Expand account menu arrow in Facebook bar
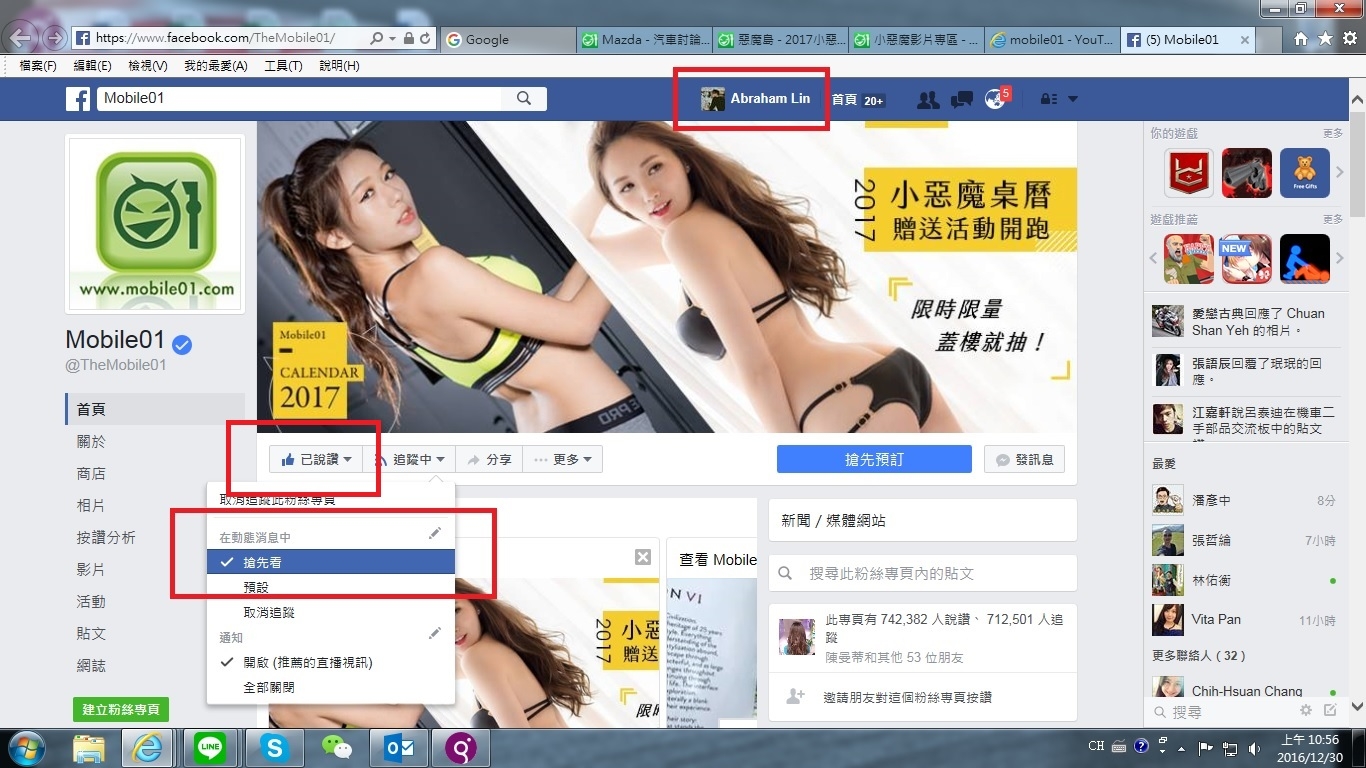Screen dimensions: 1366x768 point(1073,100)
